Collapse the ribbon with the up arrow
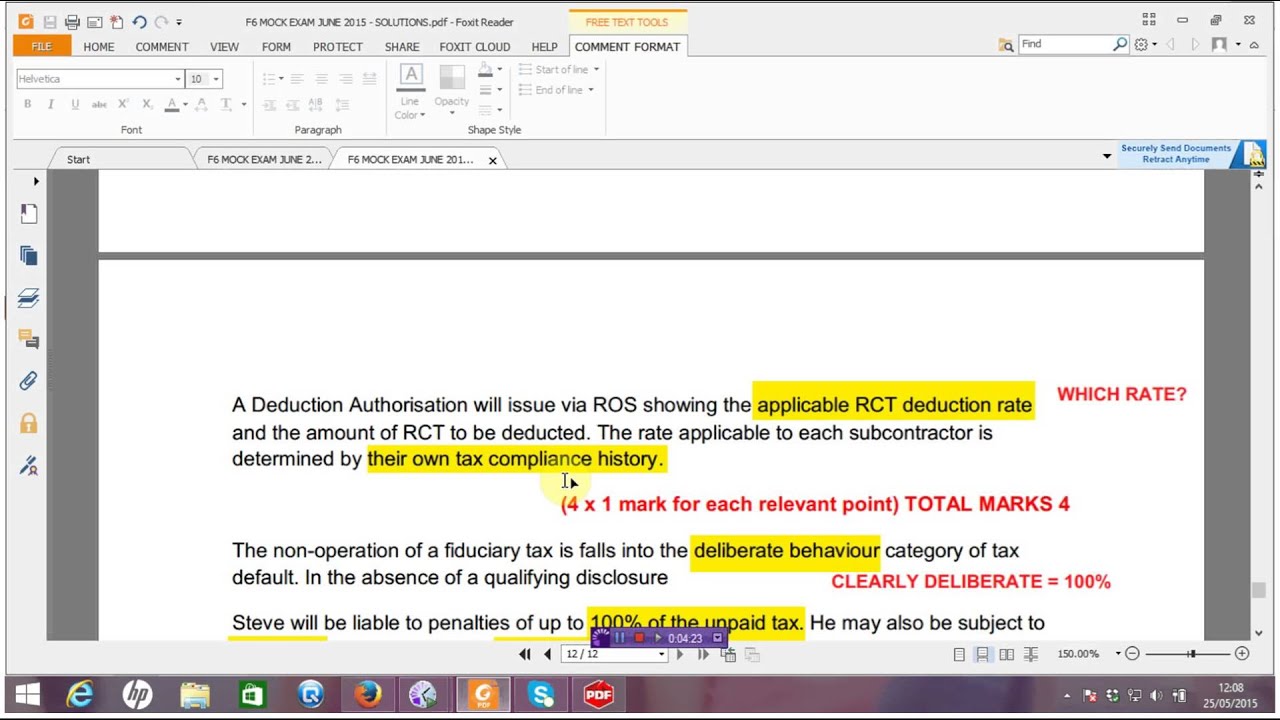Screen dimensions: 1280x720 tap(1255, 45)
